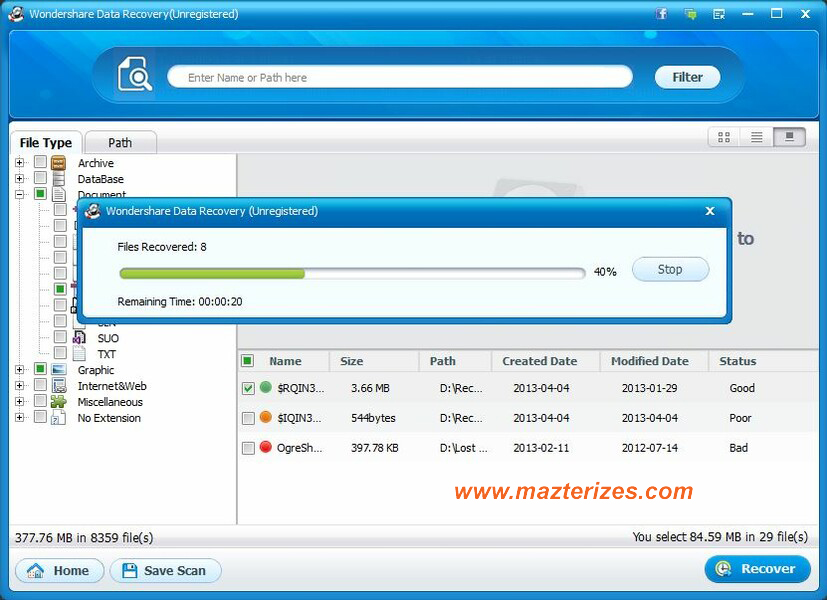827x600 pixels.
Task: Click the 397.78 KB size cell
Action: pyautogui.click(x=374, y=448)
